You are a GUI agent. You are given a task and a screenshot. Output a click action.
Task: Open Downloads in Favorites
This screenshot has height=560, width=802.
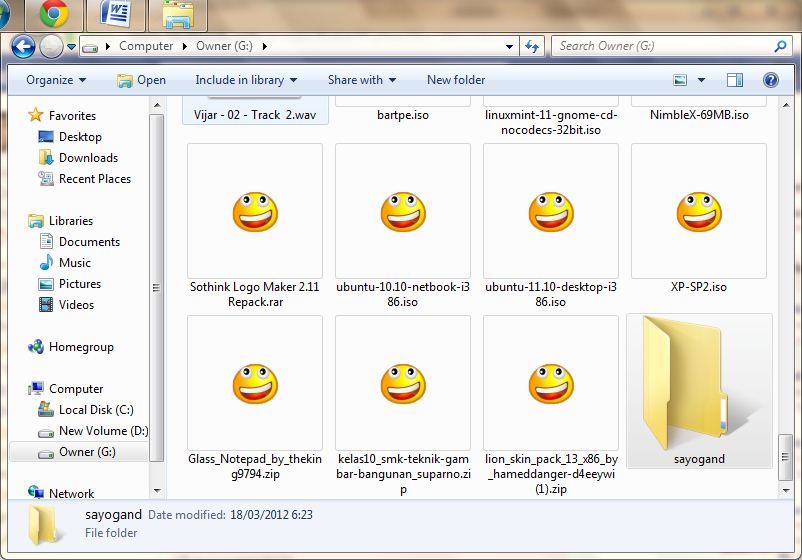click(78, 158)
